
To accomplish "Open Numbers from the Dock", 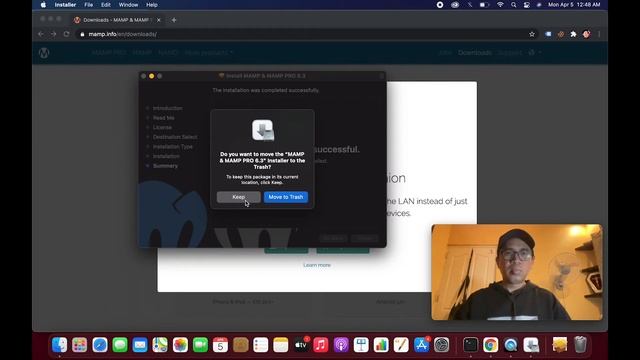I will pos(381,345).
